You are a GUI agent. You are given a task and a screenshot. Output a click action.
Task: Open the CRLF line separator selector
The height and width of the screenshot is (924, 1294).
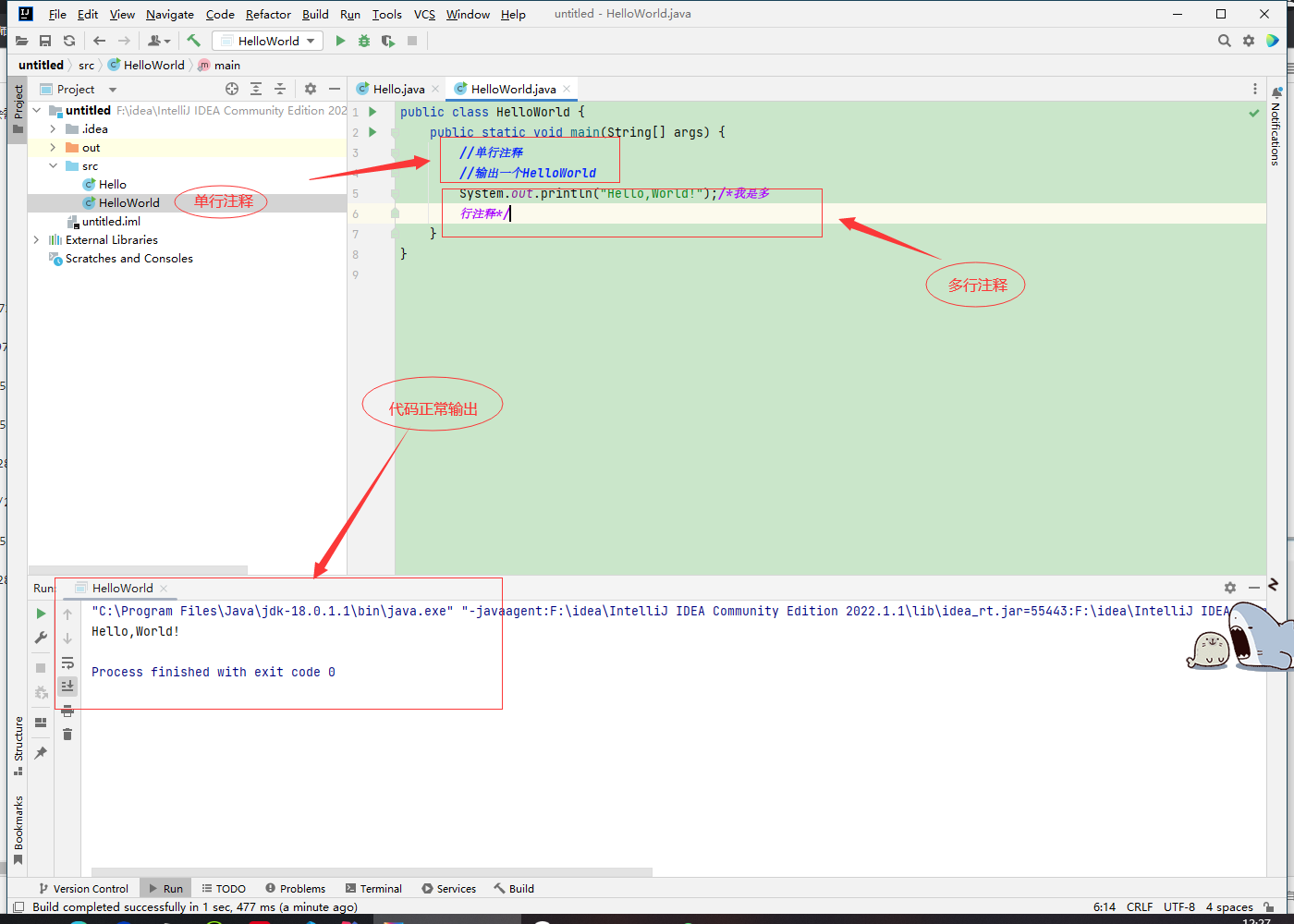click(1140, 907)
